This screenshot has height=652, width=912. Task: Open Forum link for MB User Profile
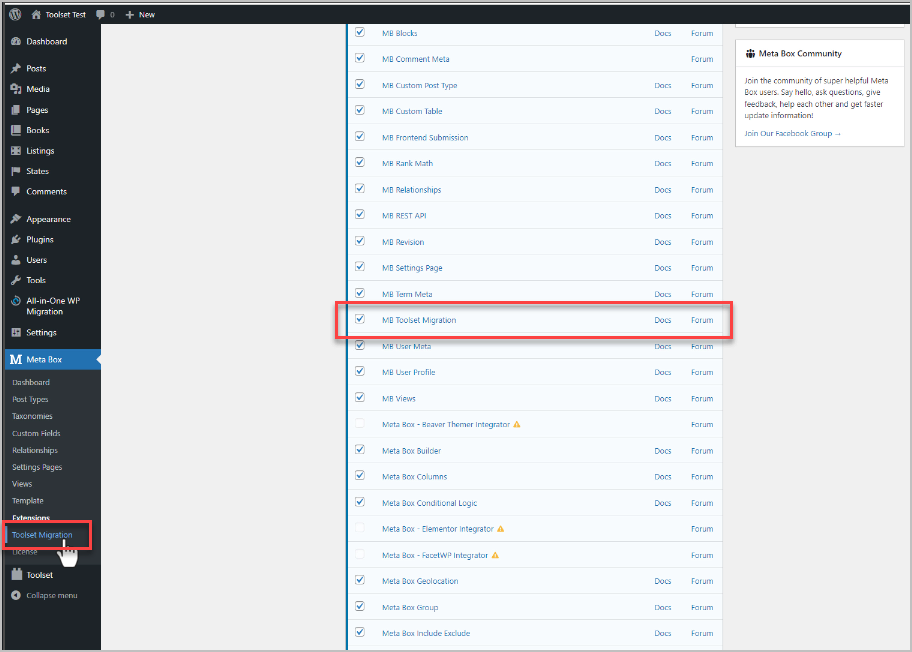702,372
